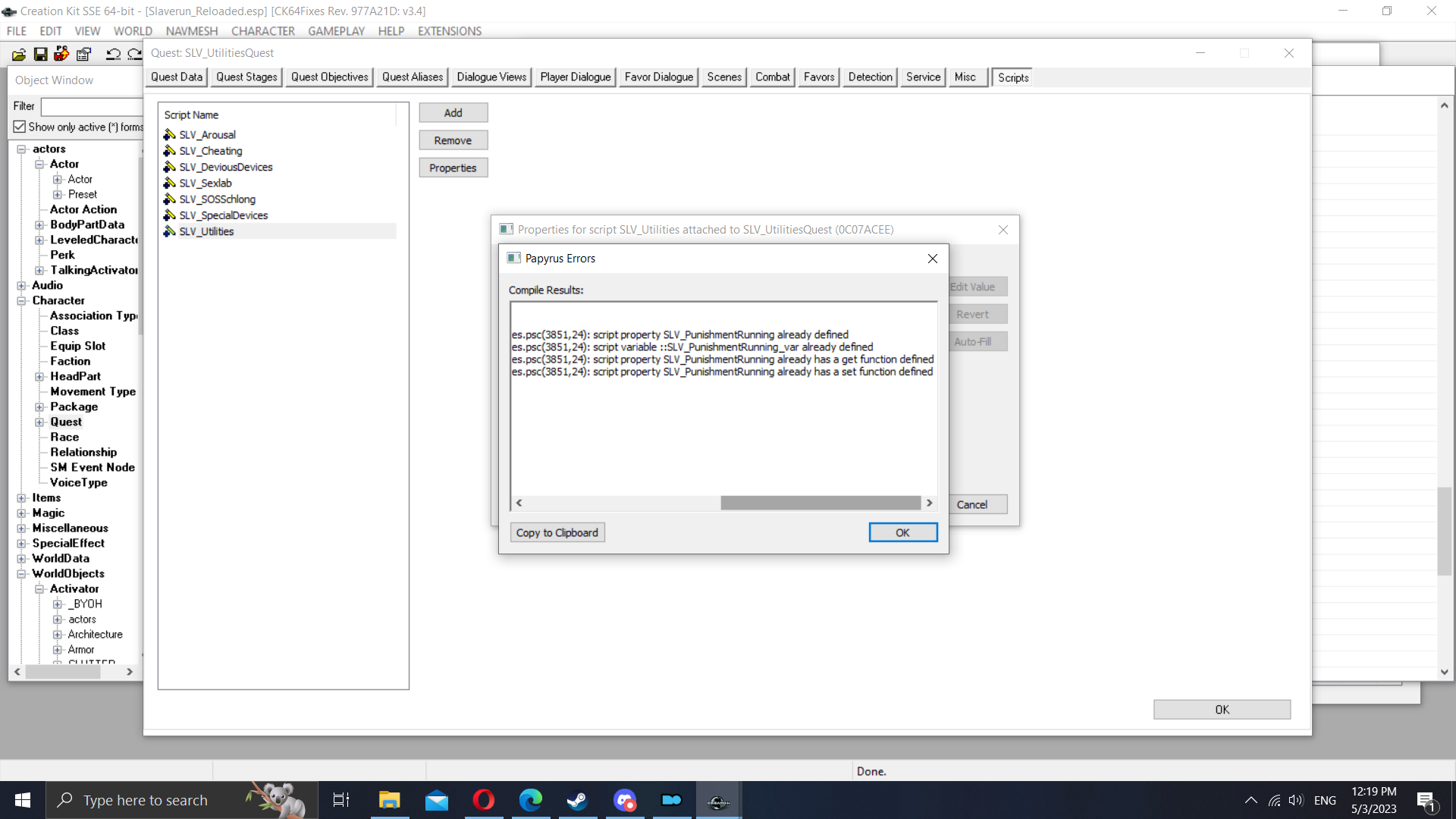Click the Copy to Clipboard button

pyautogui.click(x=557, y=532)
